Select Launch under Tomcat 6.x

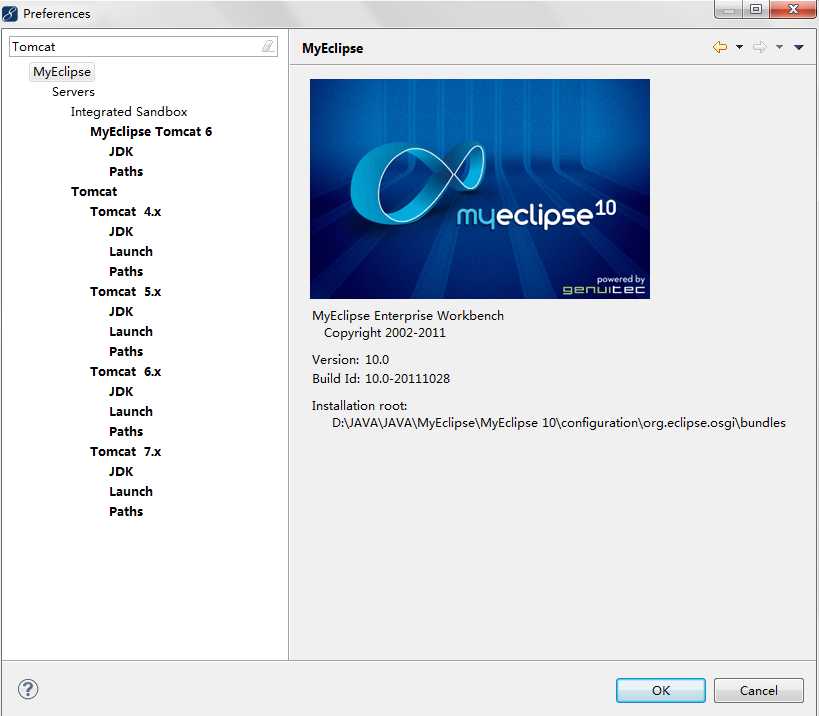[131, 412]
